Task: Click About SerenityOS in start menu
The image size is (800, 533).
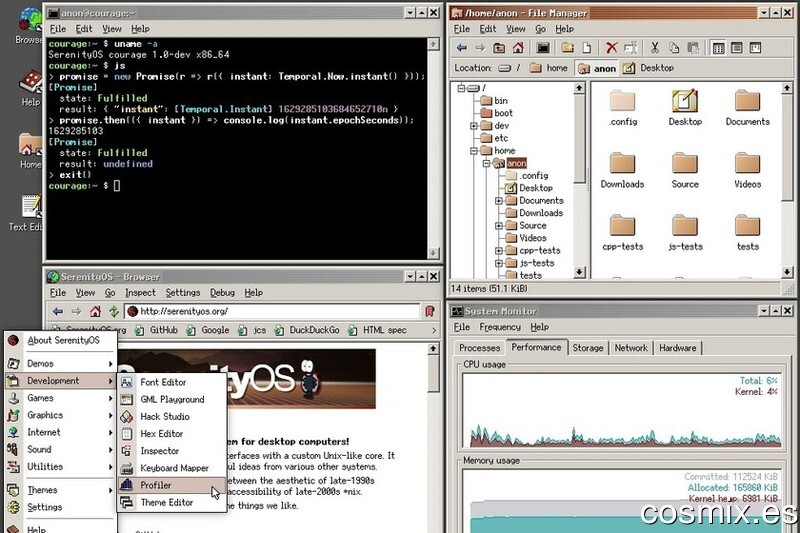Action: point(60,340)
